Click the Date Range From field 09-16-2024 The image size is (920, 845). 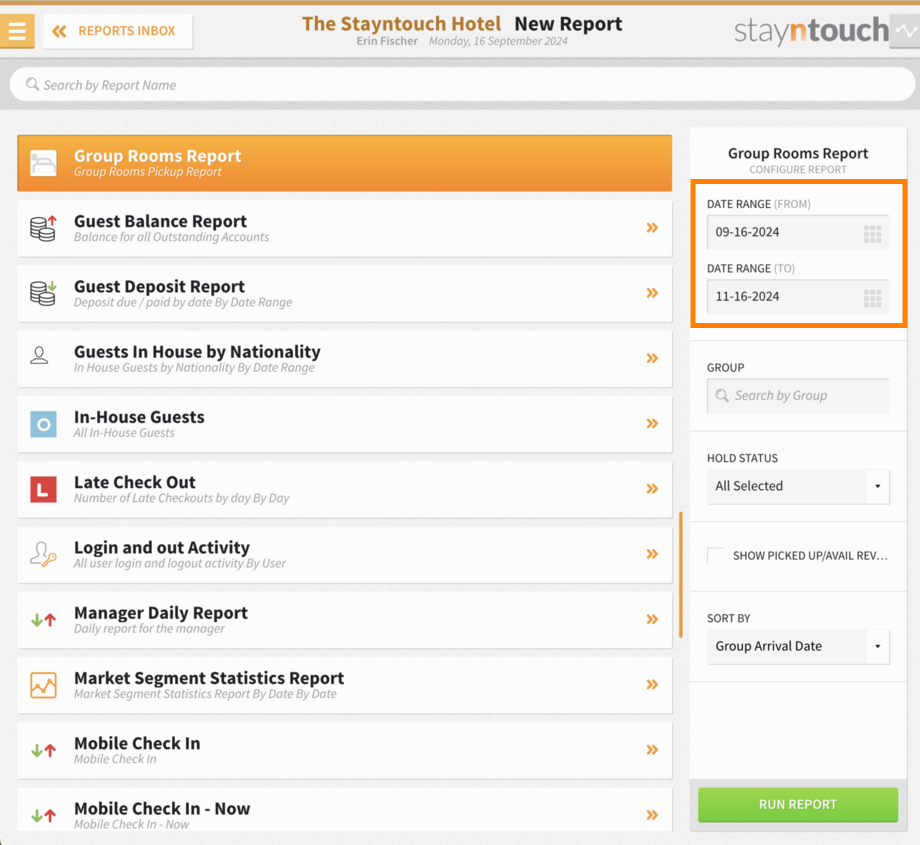(x=798, y=232)
